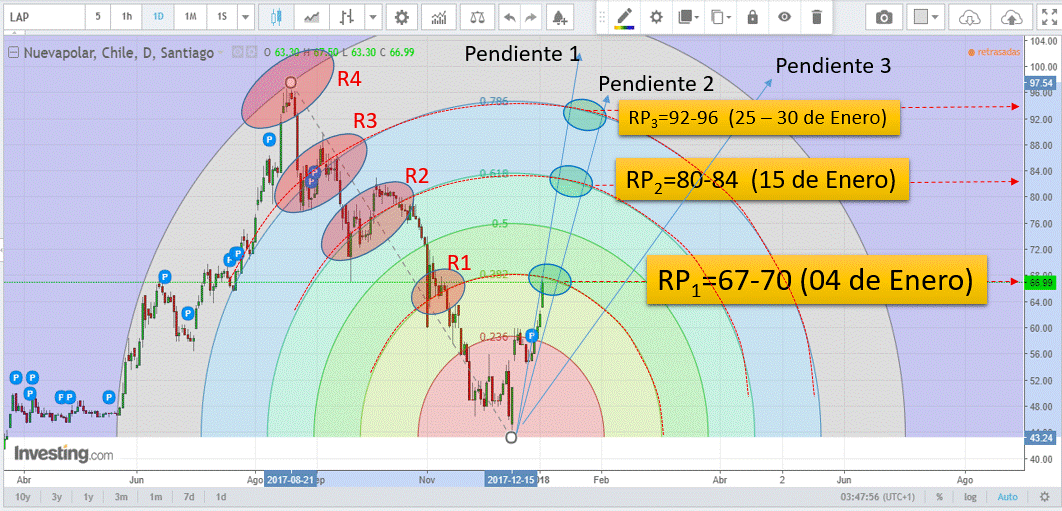
Task: Open the indicators icon
Action: tap(440, 17)
